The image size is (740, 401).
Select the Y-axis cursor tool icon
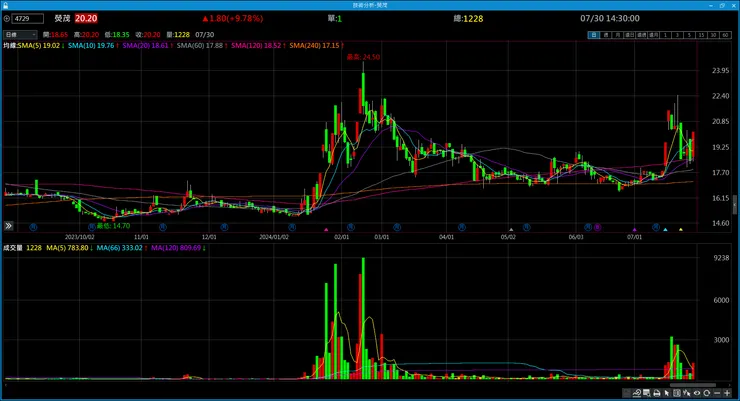(687, 393)
